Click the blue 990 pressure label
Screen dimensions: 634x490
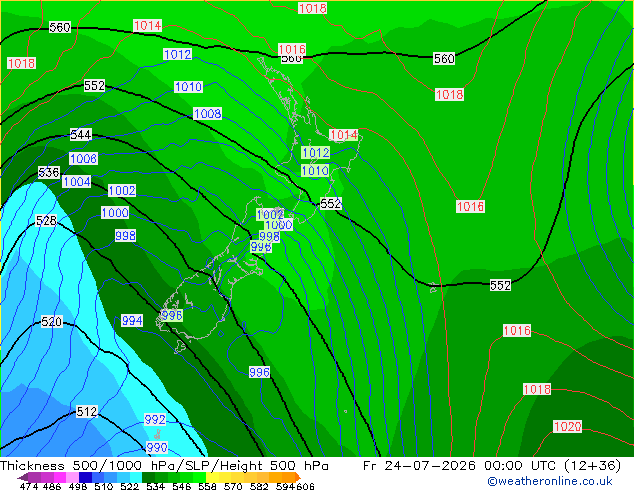click(157, 448)
